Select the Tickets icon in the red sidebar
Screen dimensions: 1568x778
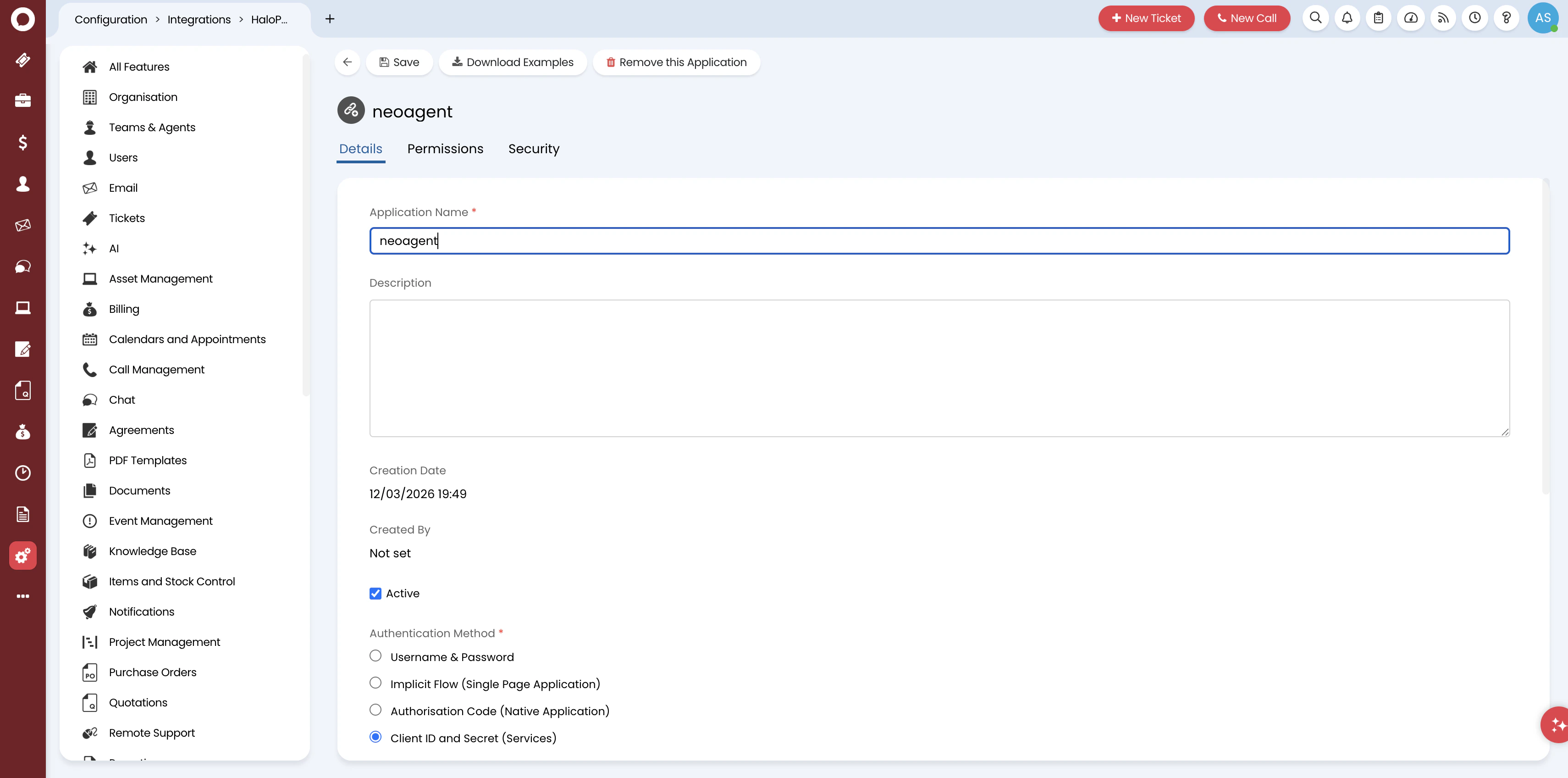coord(22,60)
